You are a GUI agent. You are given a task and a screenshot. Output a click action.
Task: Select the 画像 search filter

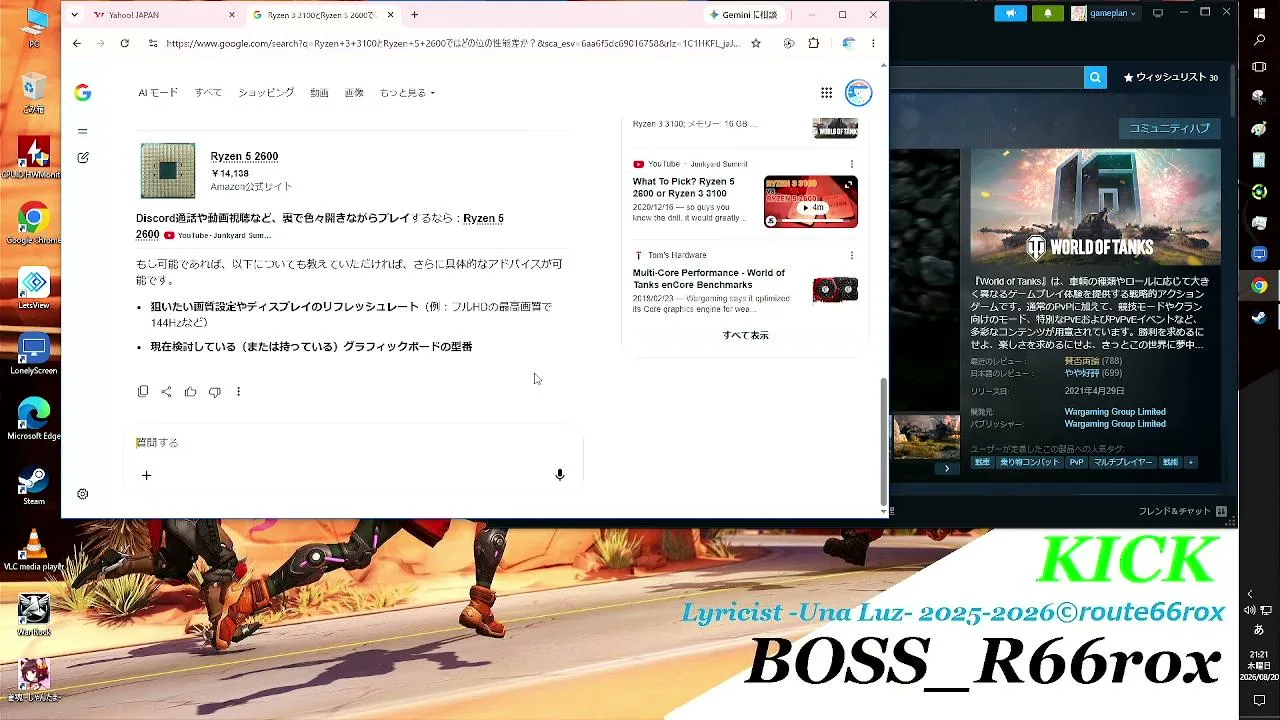coord(354,93)
